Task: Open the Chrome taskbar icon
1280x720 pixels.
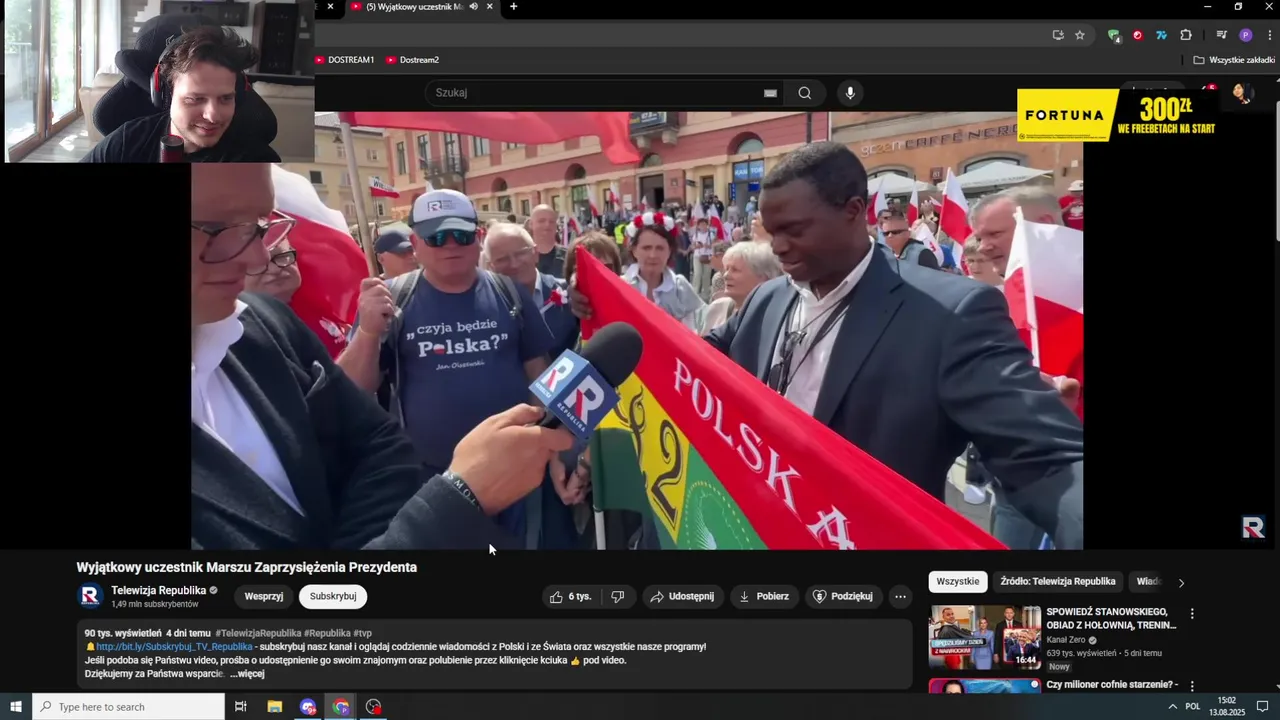Action: [x=341, y=707]
